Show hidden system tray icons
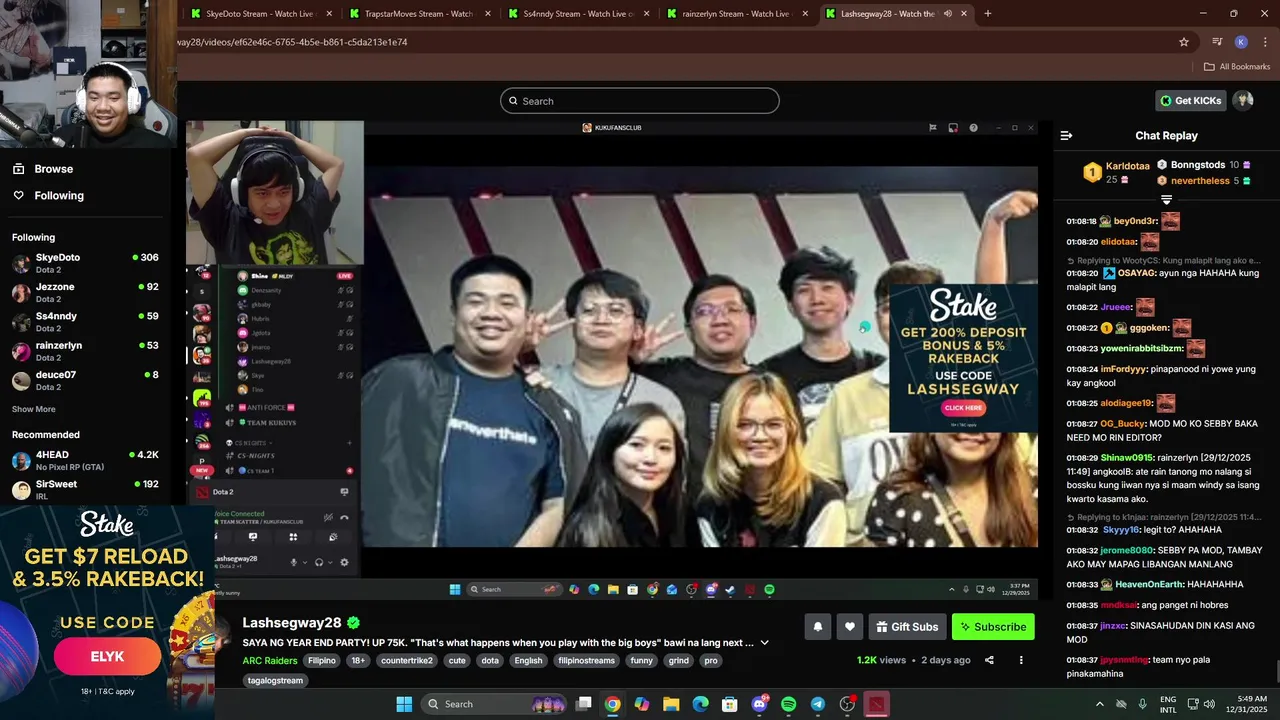1280x720 pixels. click(1100, 704)
